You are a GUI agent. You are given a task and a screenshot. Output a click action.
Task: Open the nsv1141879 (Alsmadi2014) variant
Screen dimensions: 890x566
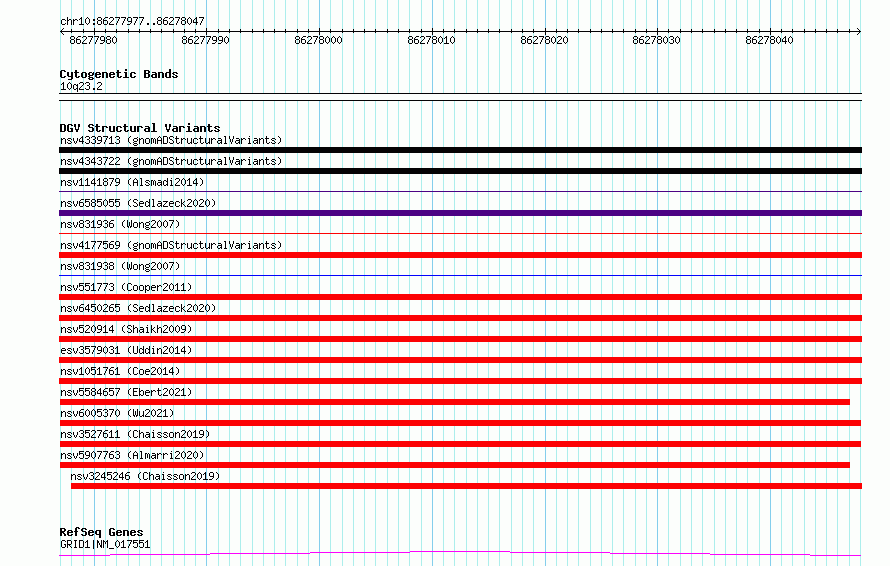coord(132,182)
